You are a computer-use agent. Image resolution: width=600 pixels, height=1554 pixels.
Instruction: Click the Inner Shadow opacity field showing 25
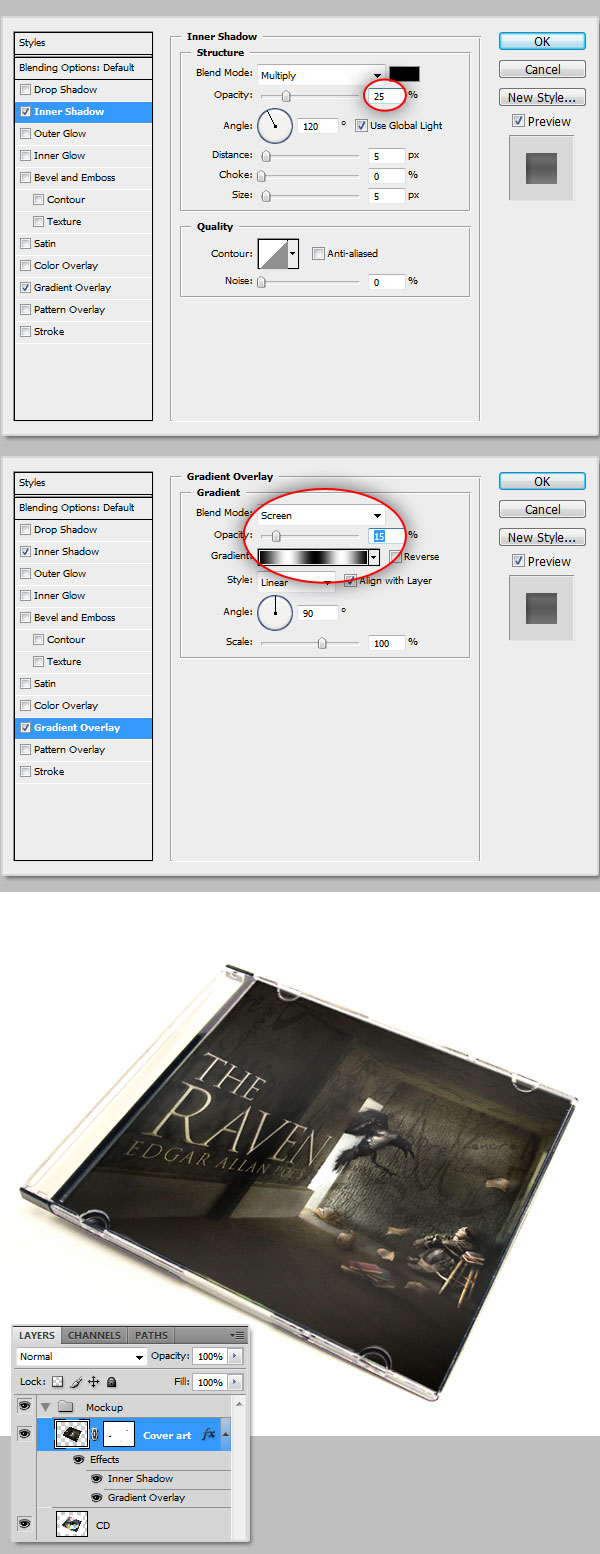tap(386, 96)
